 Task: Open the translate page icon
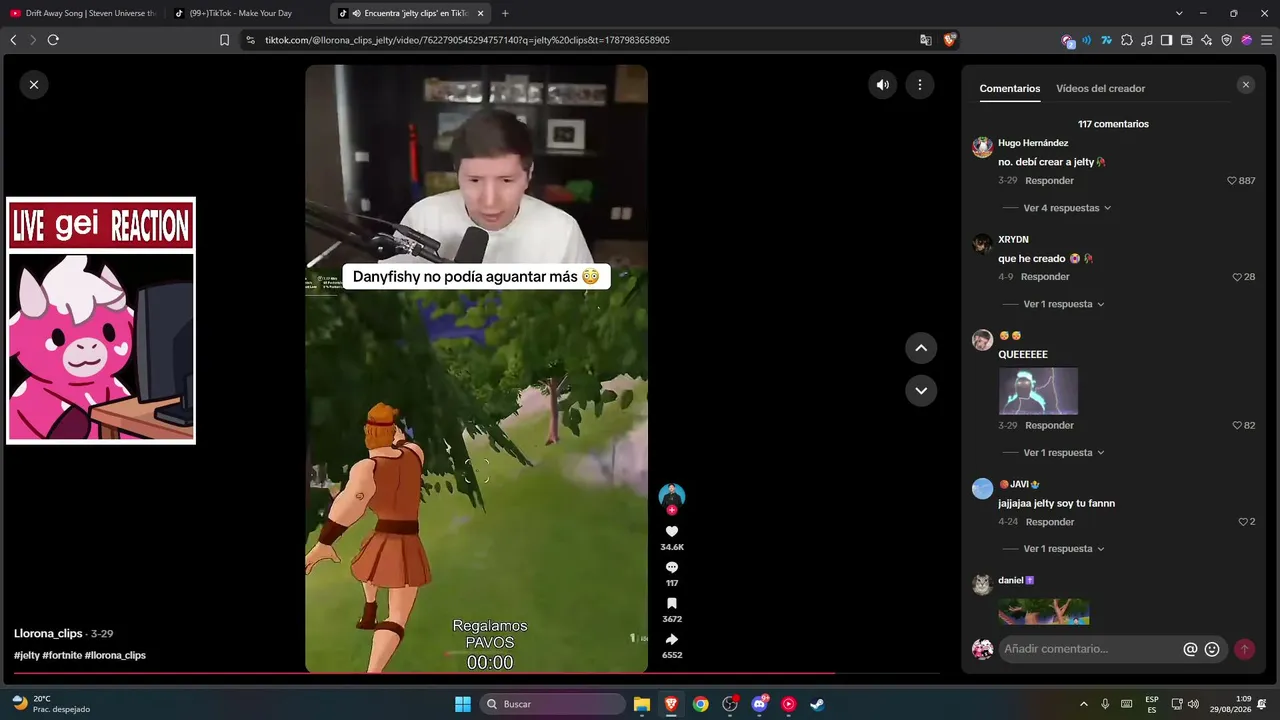926,40
